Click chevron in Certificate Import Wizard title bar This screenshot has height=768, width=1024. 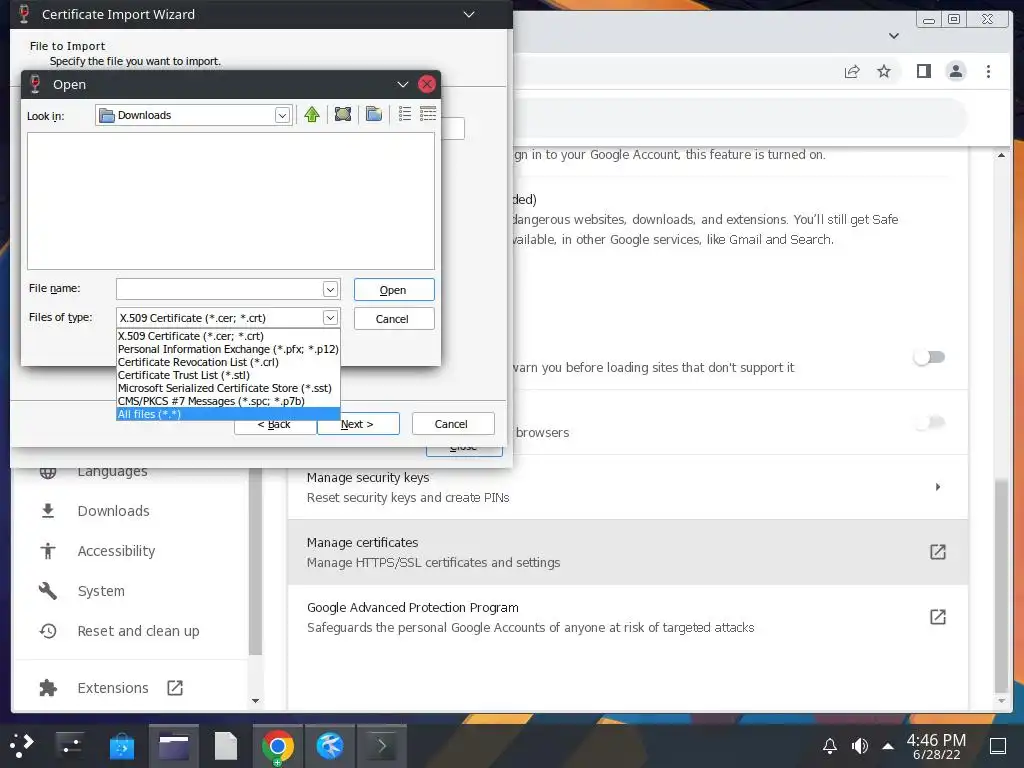(x=469, y=14)
